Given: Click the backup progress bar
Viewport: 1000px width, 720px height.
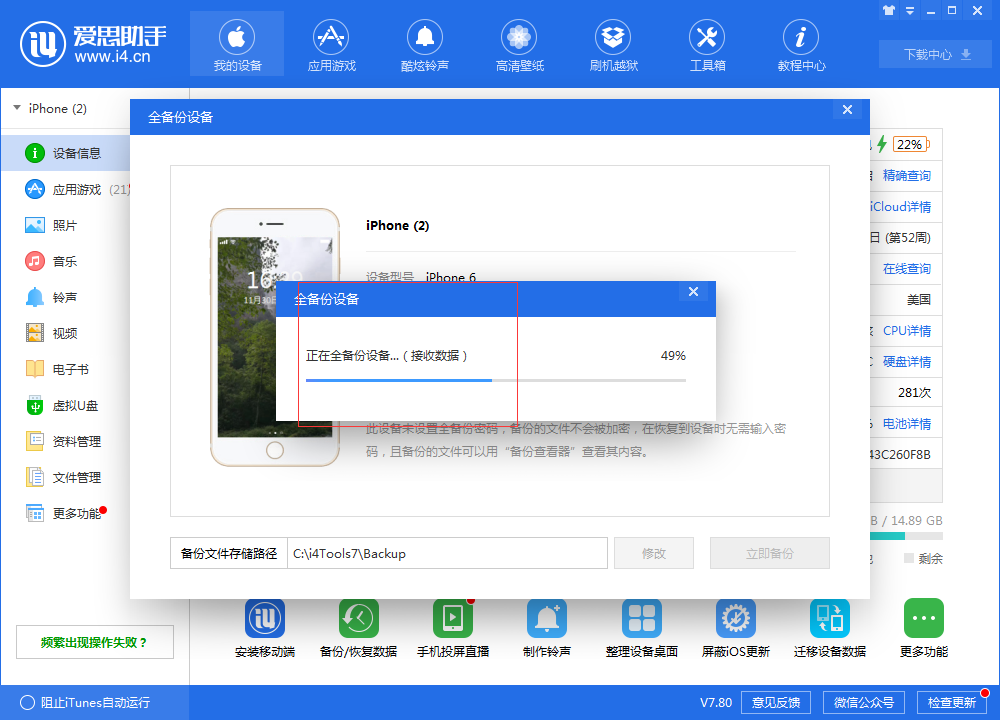Looking at the screenshot, I should (496, 380).
